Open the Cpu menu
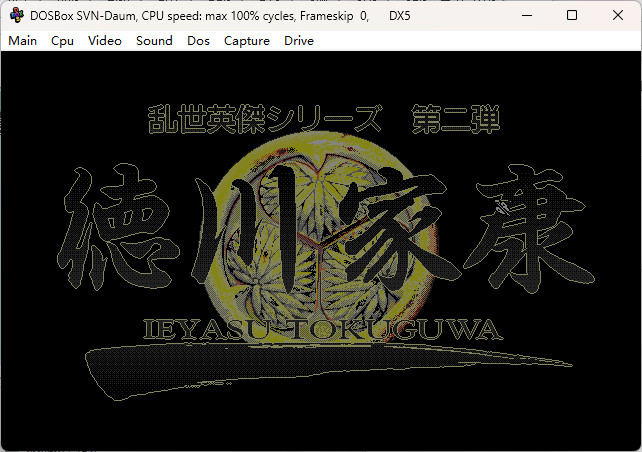 [x=62, y=41]
